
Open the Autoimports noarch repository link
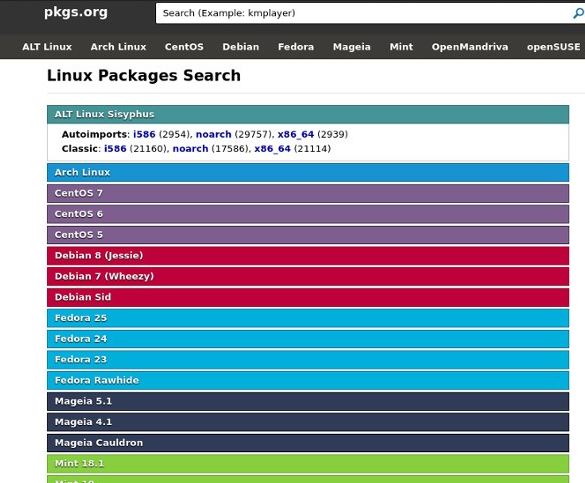[x=213, y=134]
